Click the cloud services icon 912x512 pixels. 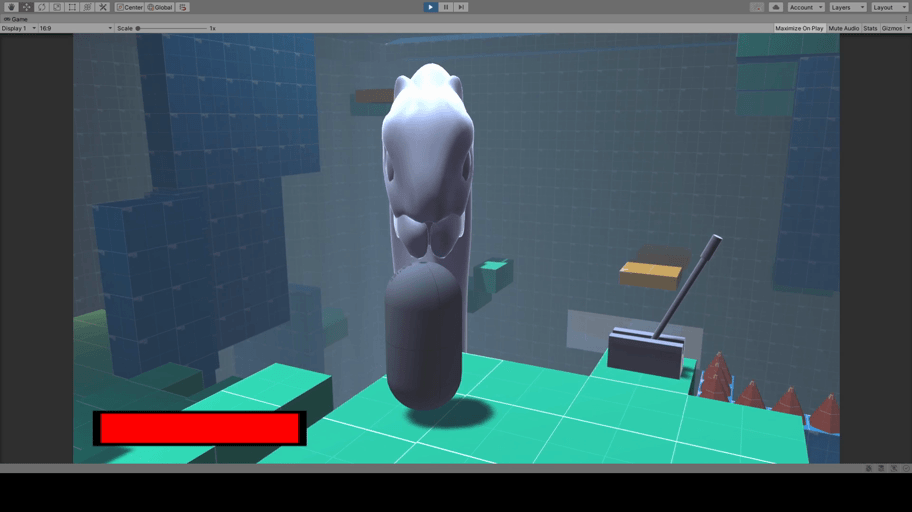[775, 7]
